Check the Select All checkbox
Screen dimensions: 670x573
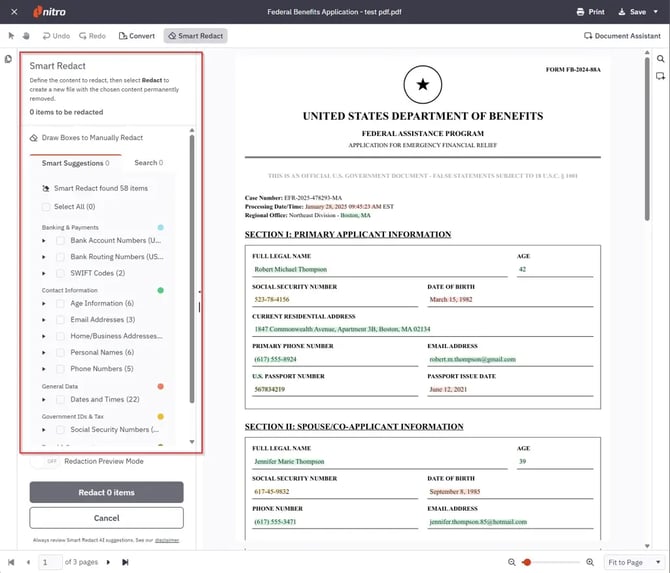point(46,207)
